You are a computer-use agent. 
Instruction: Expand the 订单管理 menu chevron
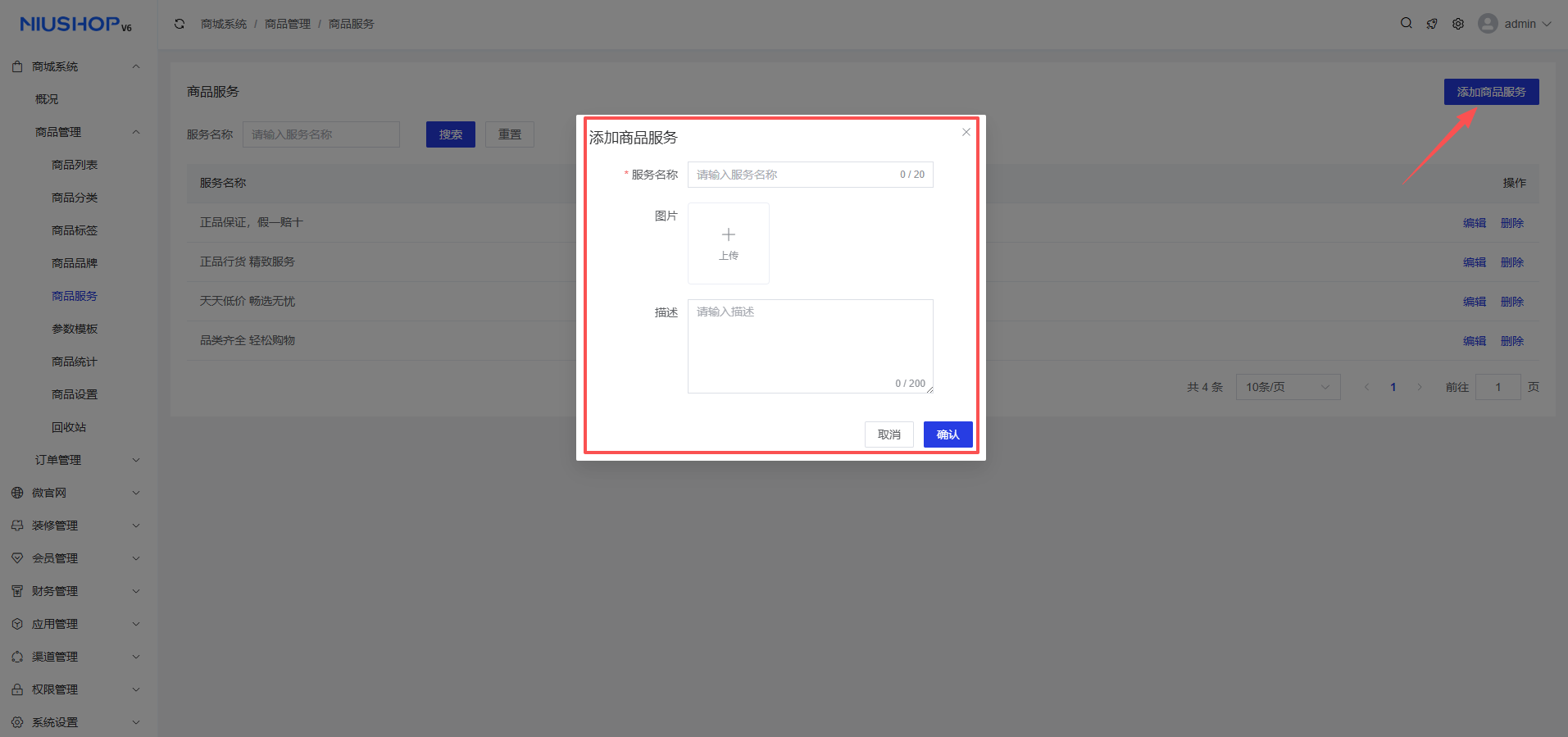(136, 460)
